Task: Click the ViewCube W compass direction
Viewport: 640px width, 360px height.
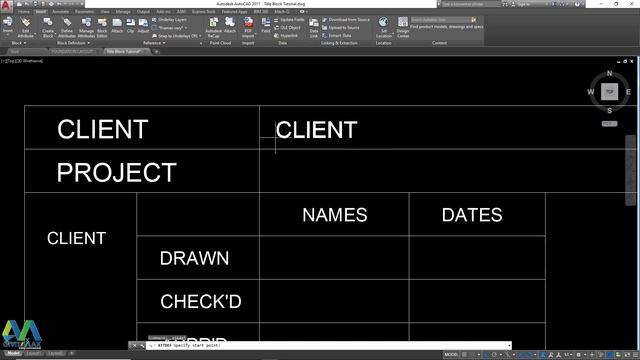Action: pos(591,92)
